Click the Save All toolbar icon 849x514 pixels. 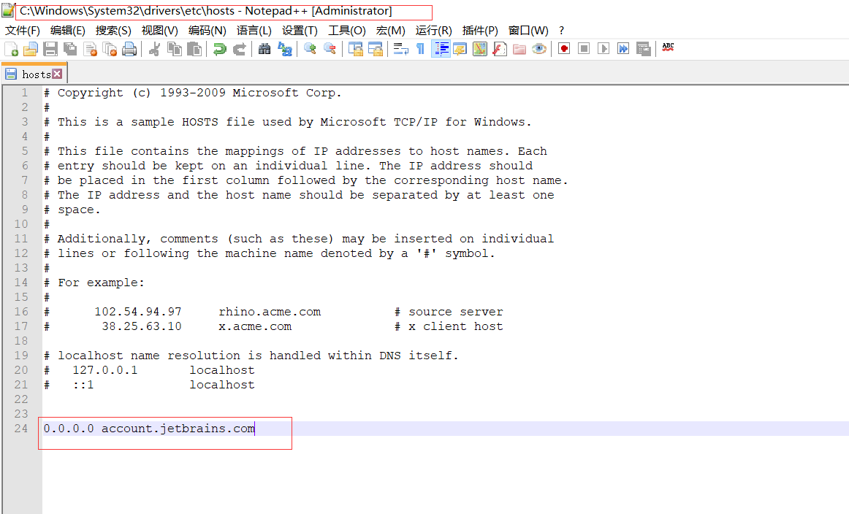click(70, 49)
